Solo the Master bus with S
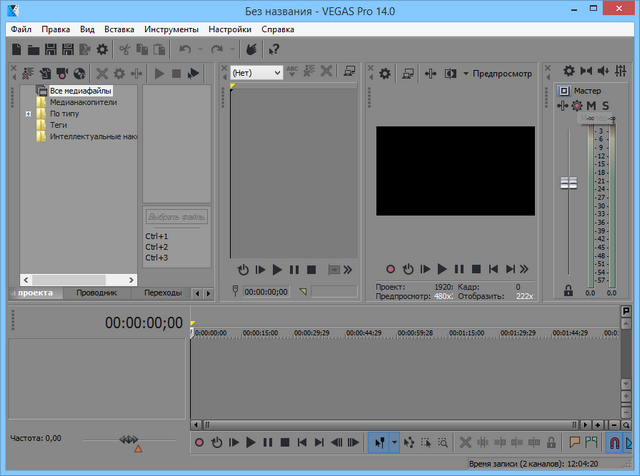The image size is (640, 476). tap(605, 106)
